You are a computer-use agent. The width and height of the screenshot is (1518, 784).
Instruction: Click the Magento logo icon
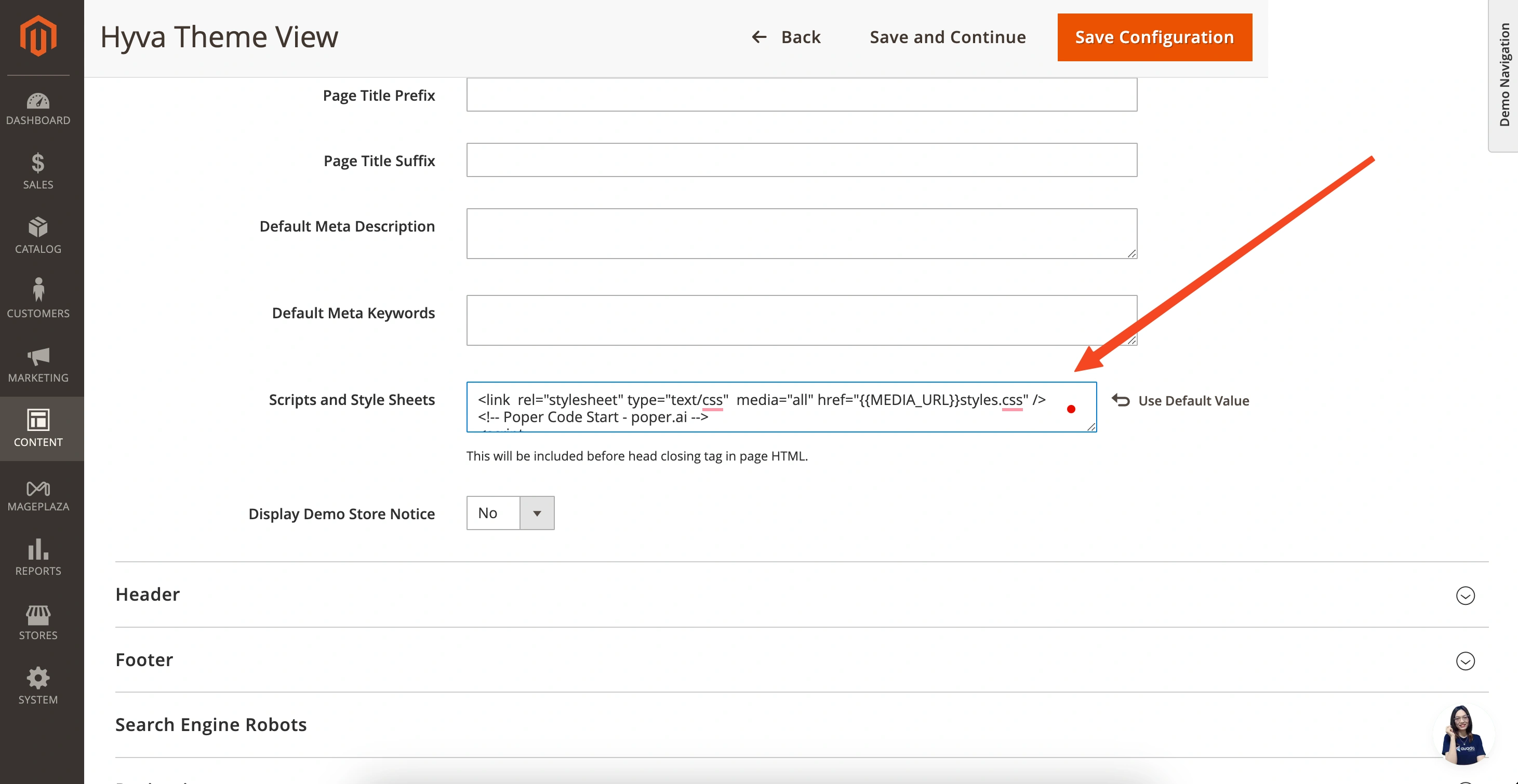[39, 36]
